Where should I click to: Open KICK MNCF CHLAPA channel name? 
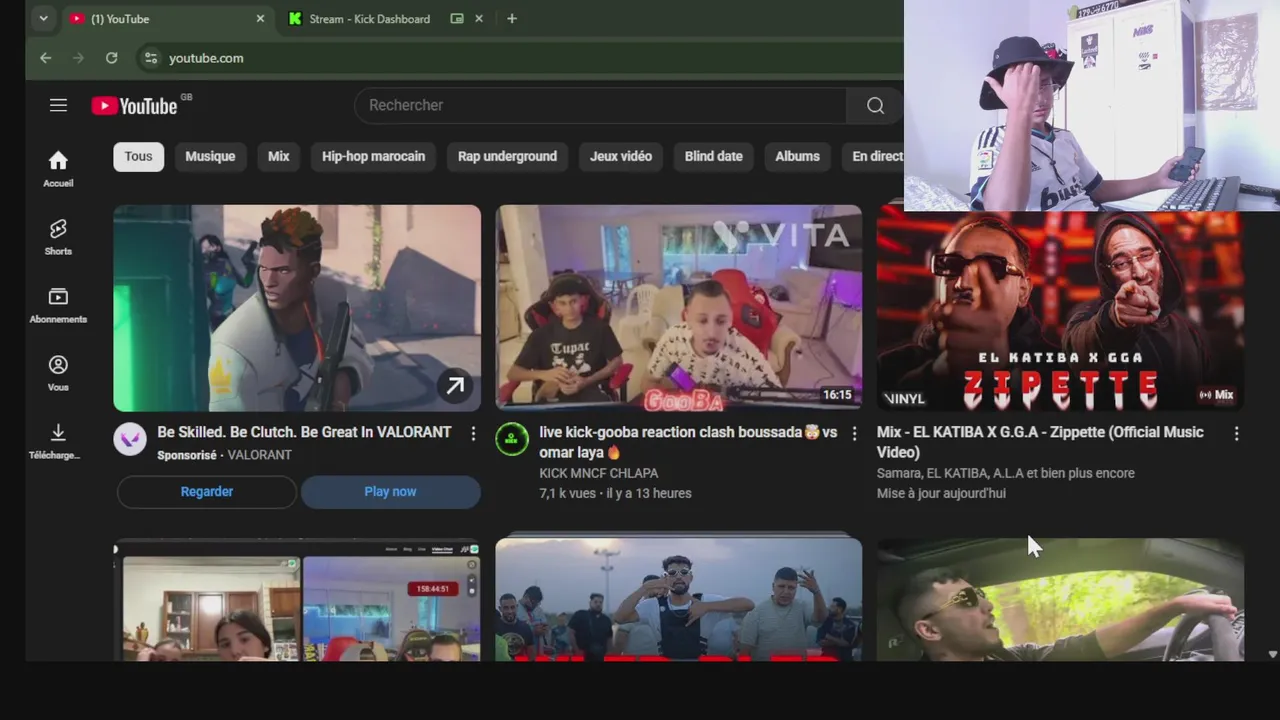[x=599, y=473]
